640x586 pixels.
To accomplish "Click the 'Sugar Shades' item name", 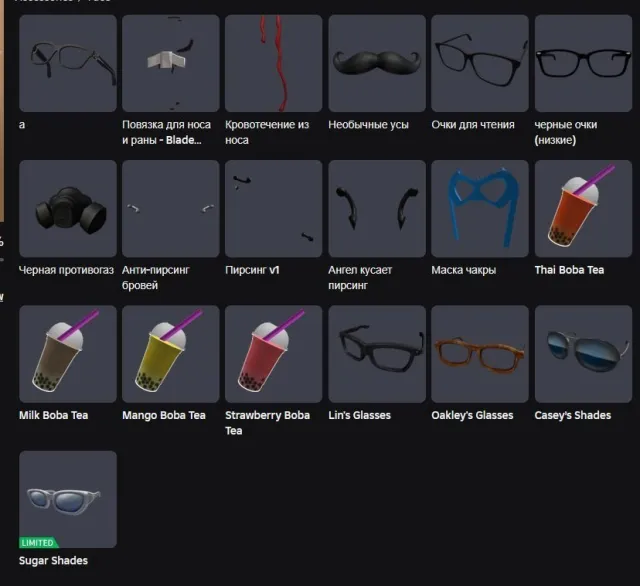I will (x=53, y=560).
